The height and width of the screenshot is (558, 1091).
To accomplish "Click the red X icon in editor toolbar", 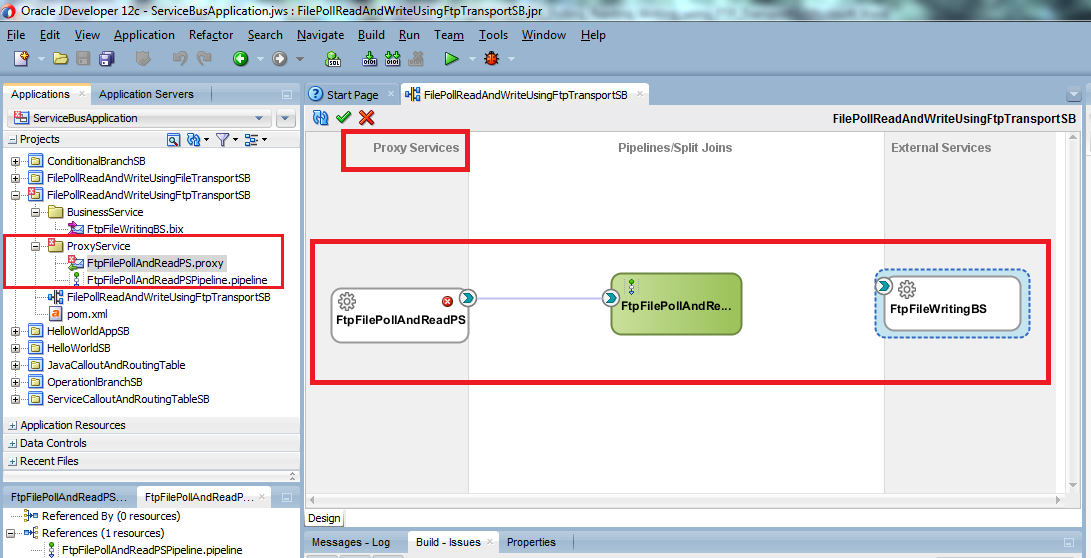I will click(366, 118).
